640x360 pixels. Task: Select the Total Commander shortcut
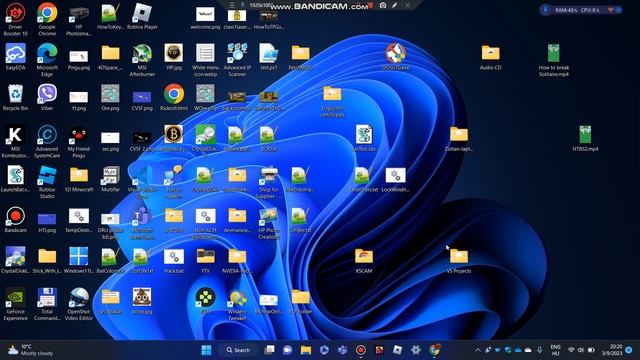[x=47, y=304]
